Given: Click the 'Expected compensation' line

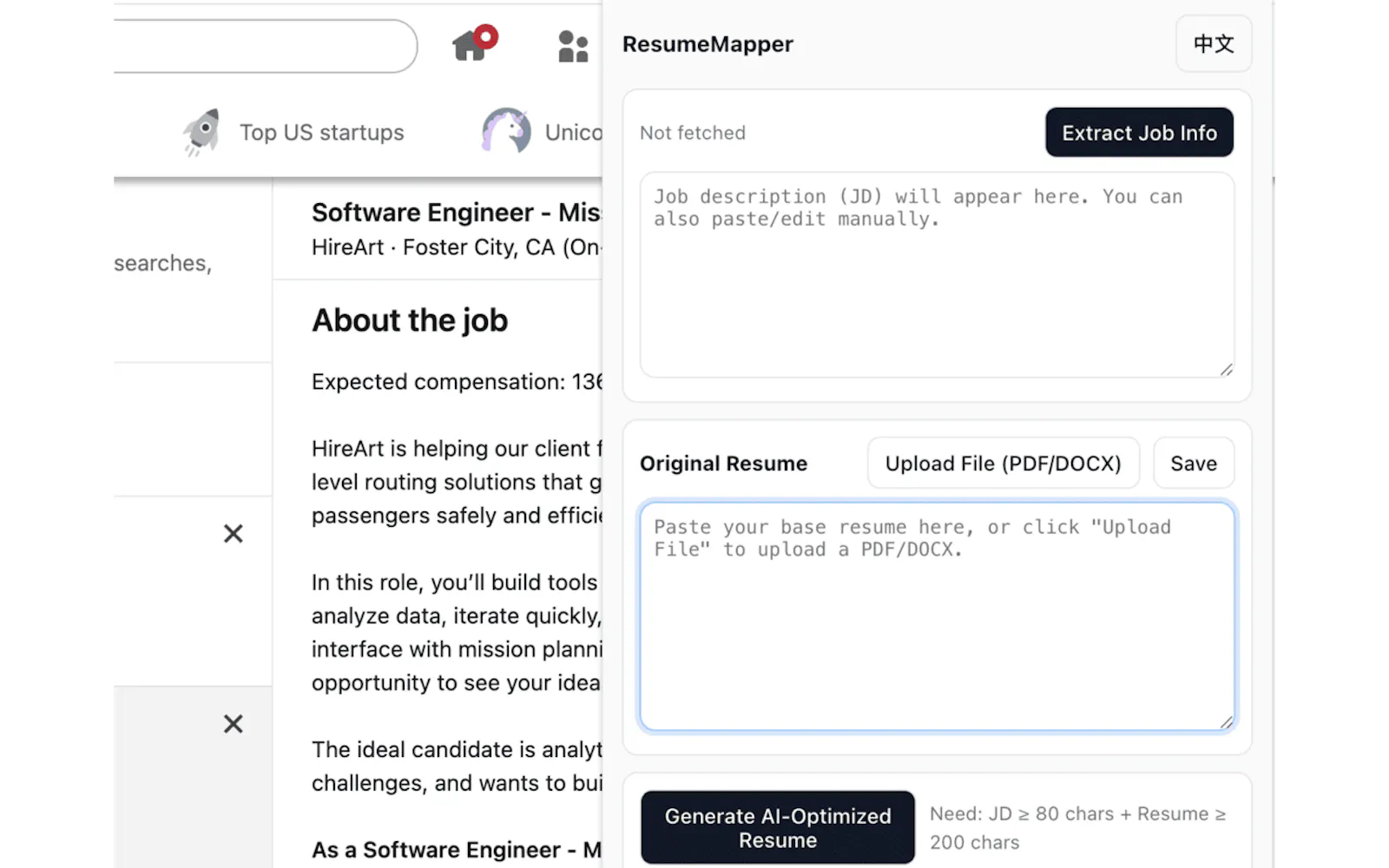Looking at the screenshot, I should point(456,382).
